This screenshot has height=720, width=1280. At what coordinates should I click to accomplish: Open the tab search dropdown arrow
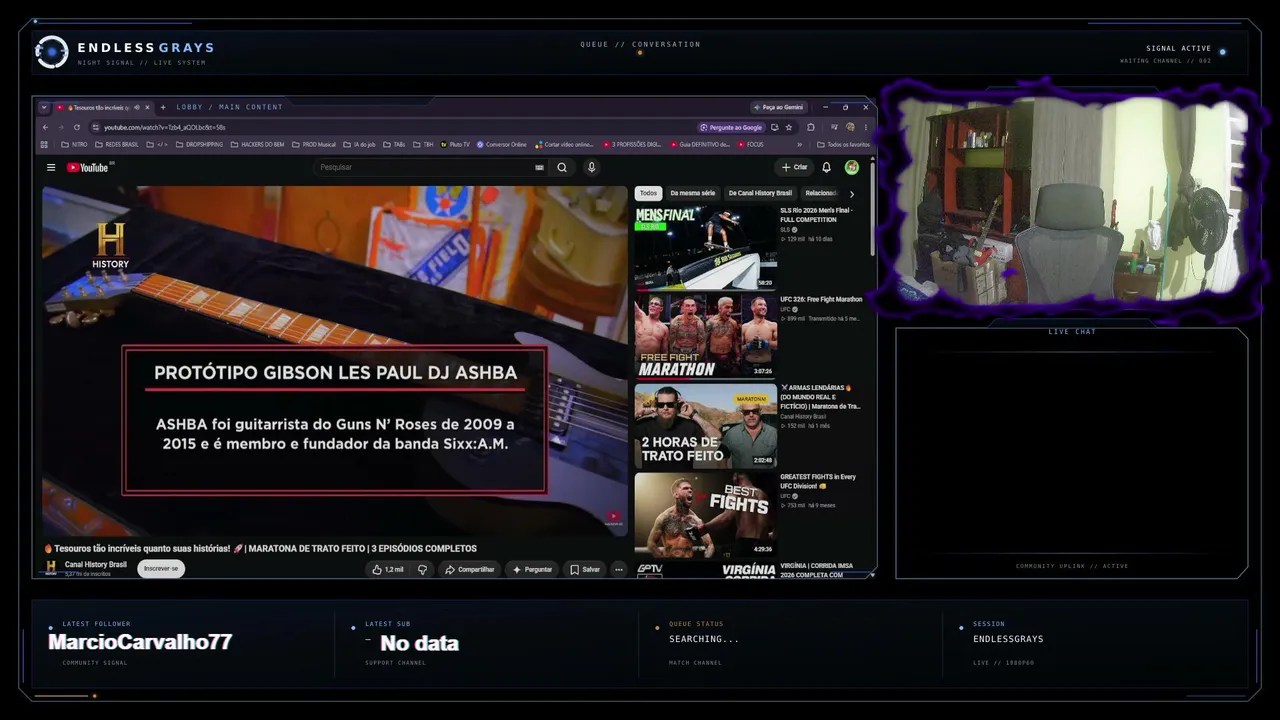click(45, 107)
